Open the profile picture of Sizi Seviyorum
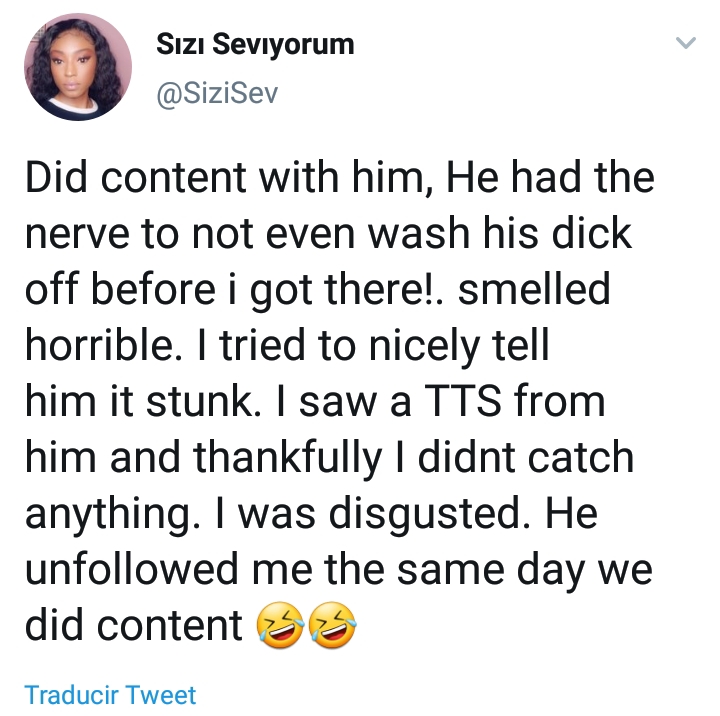The image size is (720, 716). (x=78, y=67)
